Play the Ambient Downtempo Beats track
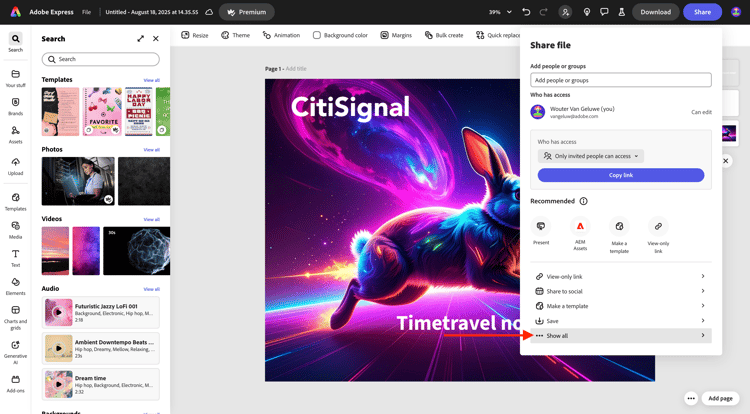The image size is (750, 414). tap(58, 348)
